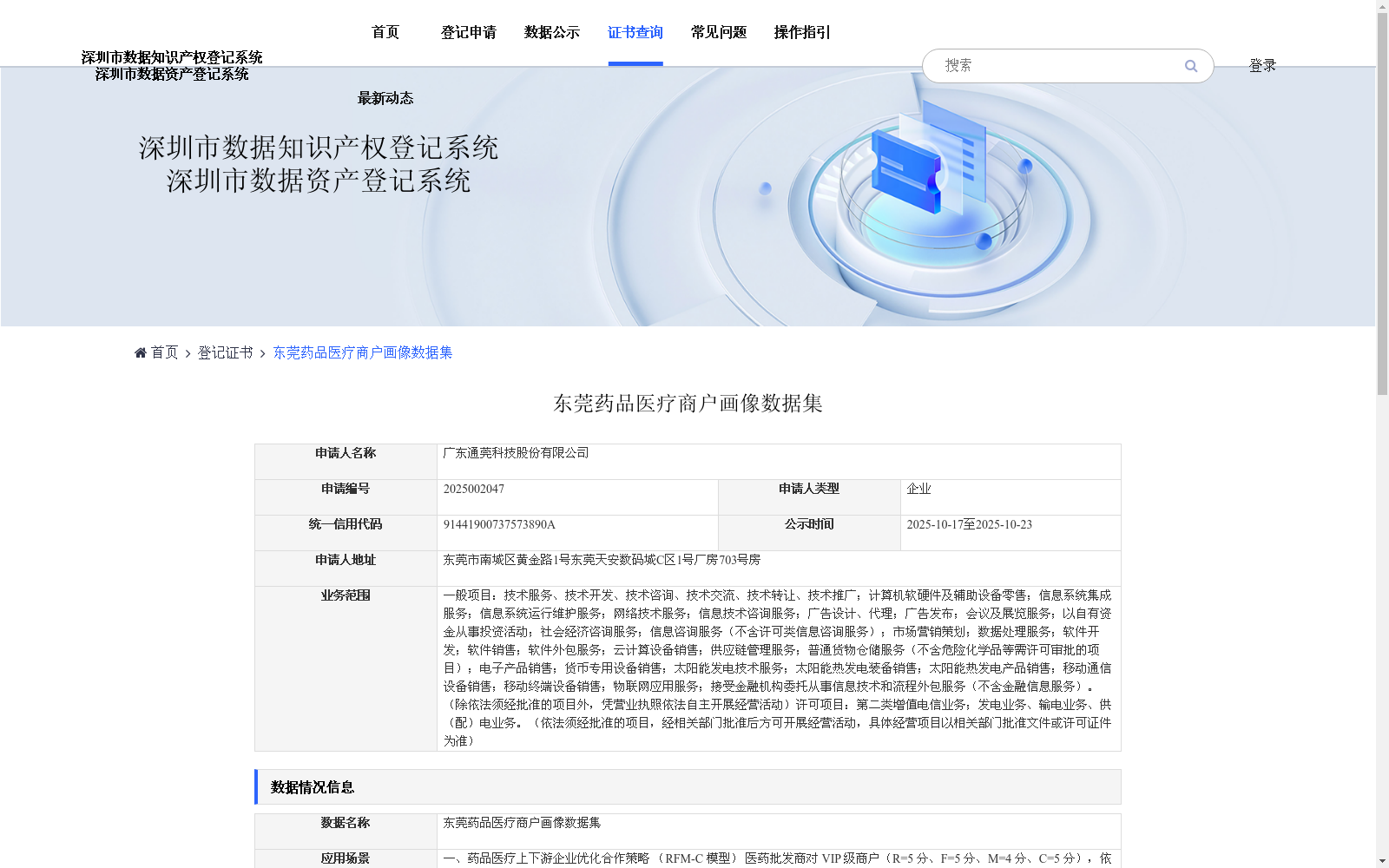Click the 申请人地址 label cell

[x=346, y=569]
